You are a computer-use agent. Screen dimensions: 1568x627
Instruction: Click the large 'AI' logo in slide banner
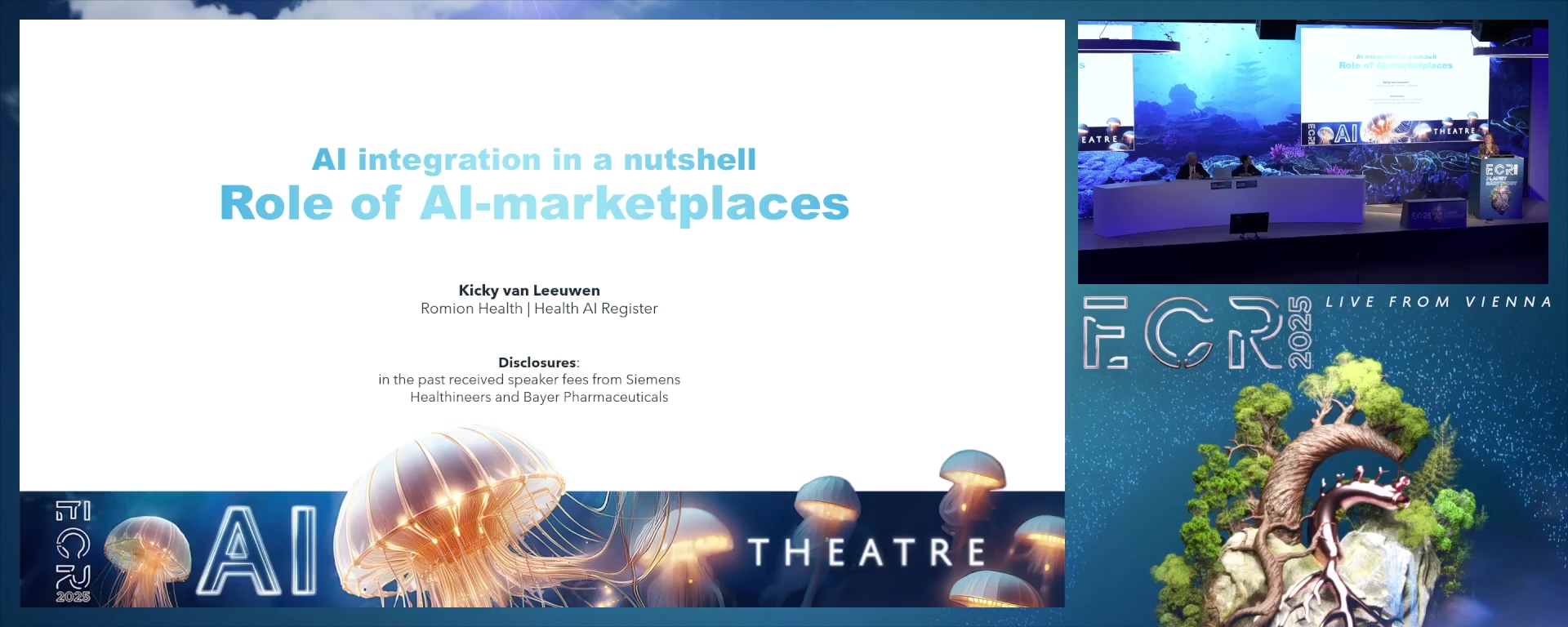[x=258, y=550]
